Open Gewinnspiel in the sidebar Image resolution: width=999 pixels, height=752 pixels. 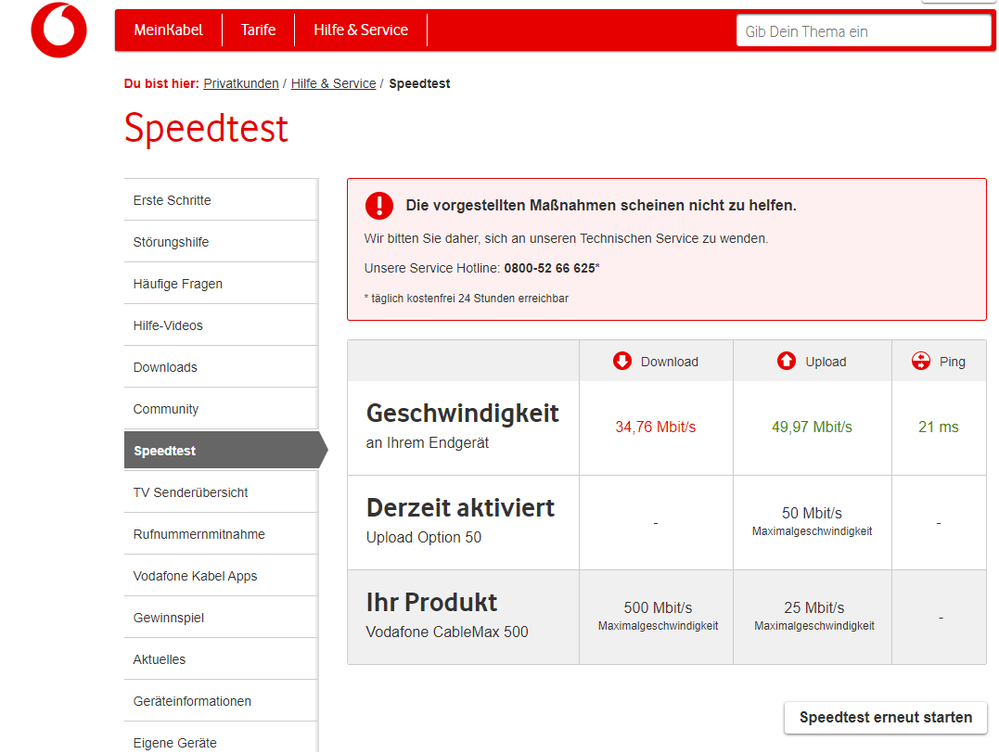pyautogui.click(x=220, y=618)
